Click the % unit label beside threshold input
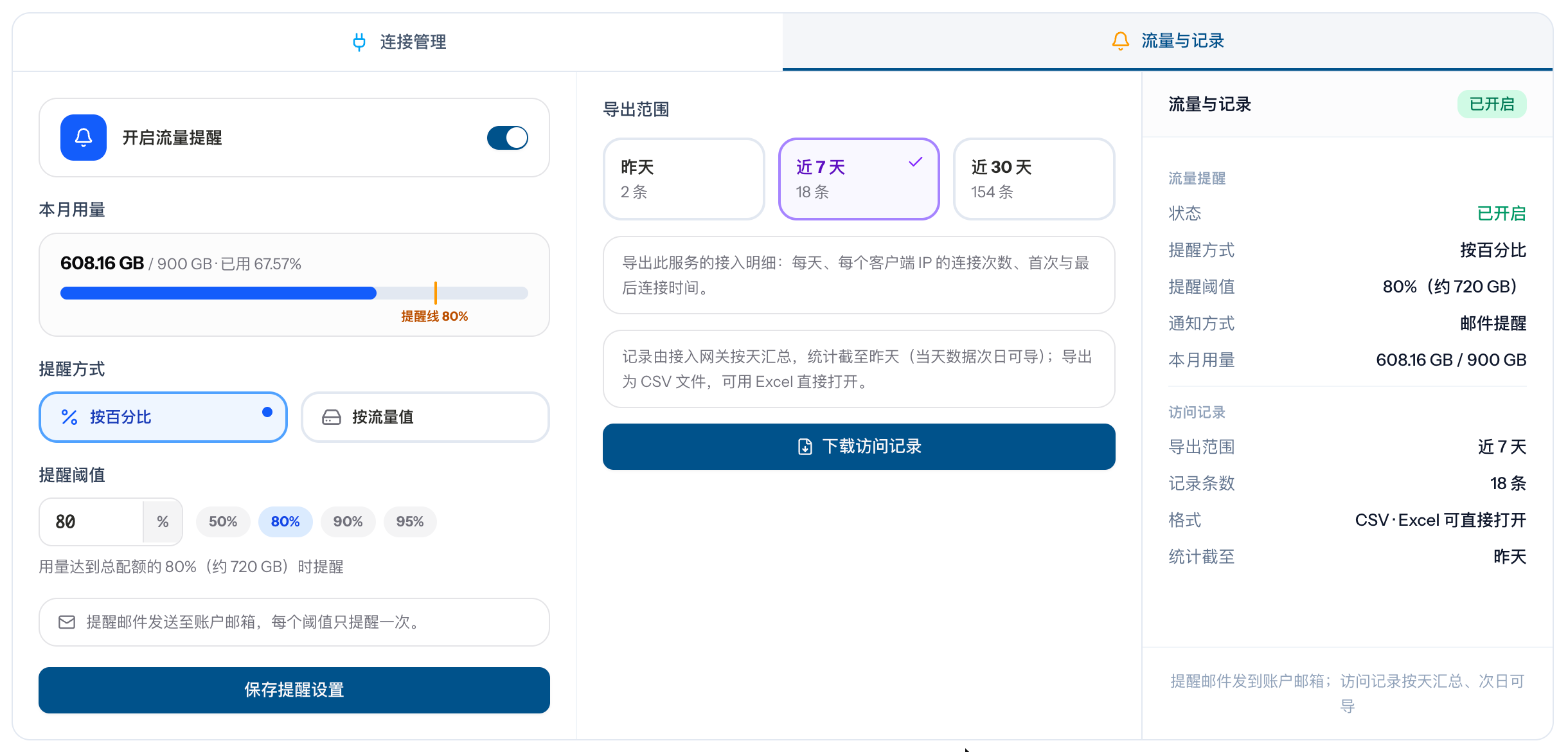The image size is (1568, 752). (x=163, y=522)
